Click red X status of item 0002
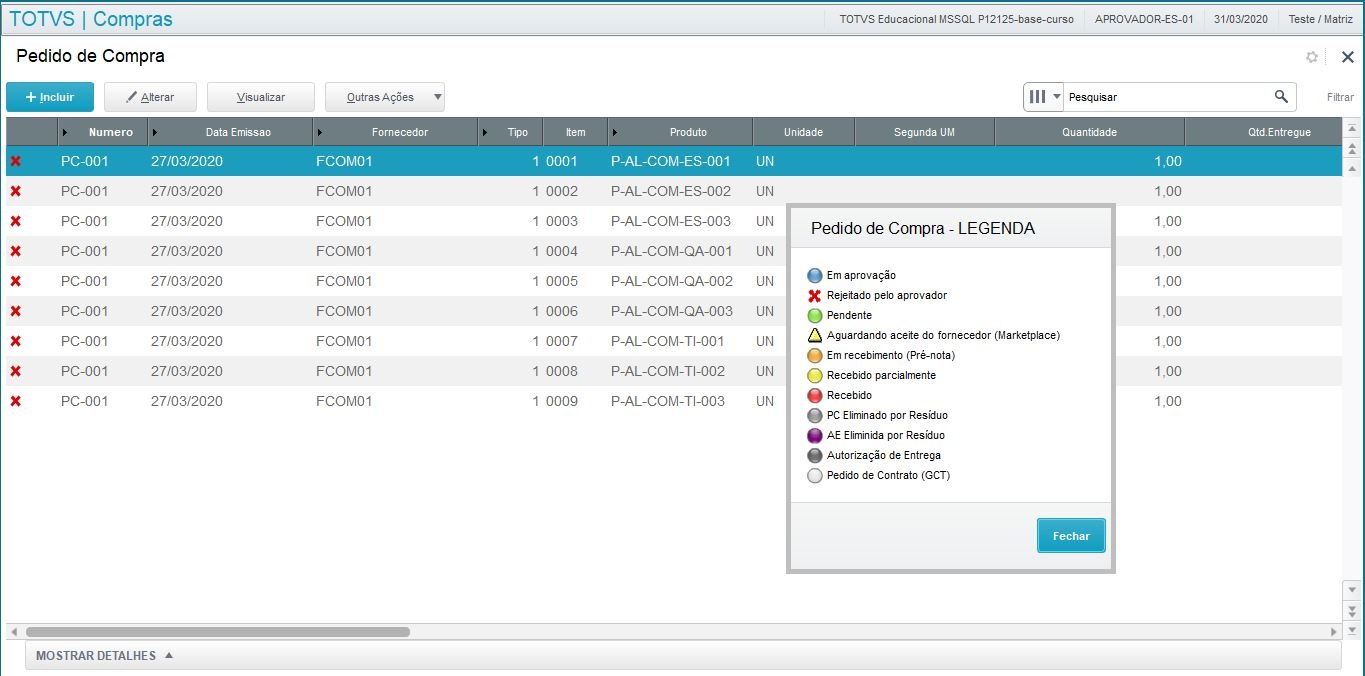The width and height of the screenshot is (1365, 676). (x=15, y=191)
